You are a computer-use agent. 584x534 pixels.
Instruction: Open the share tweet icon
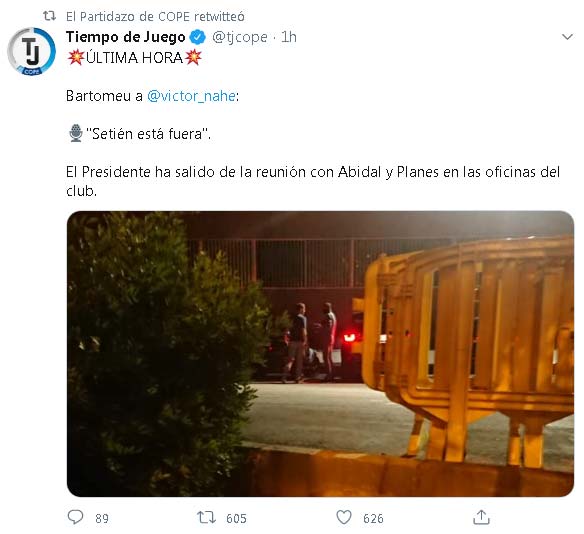point(481,517)
